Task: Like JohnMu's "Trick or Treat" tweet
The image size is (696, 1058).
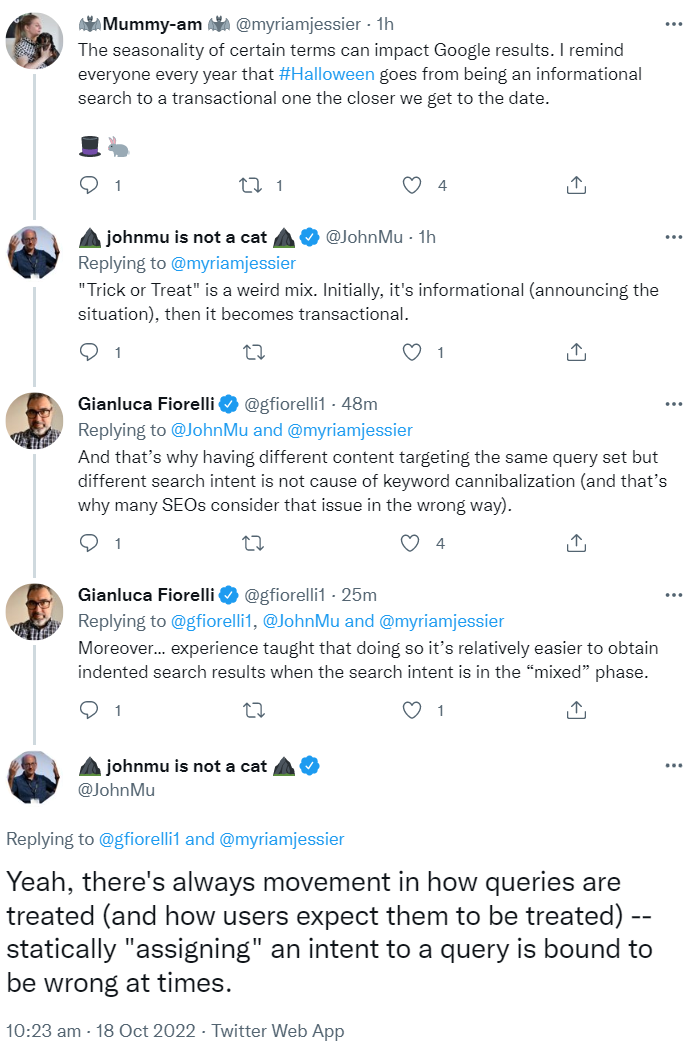Action: click(411, 352)
